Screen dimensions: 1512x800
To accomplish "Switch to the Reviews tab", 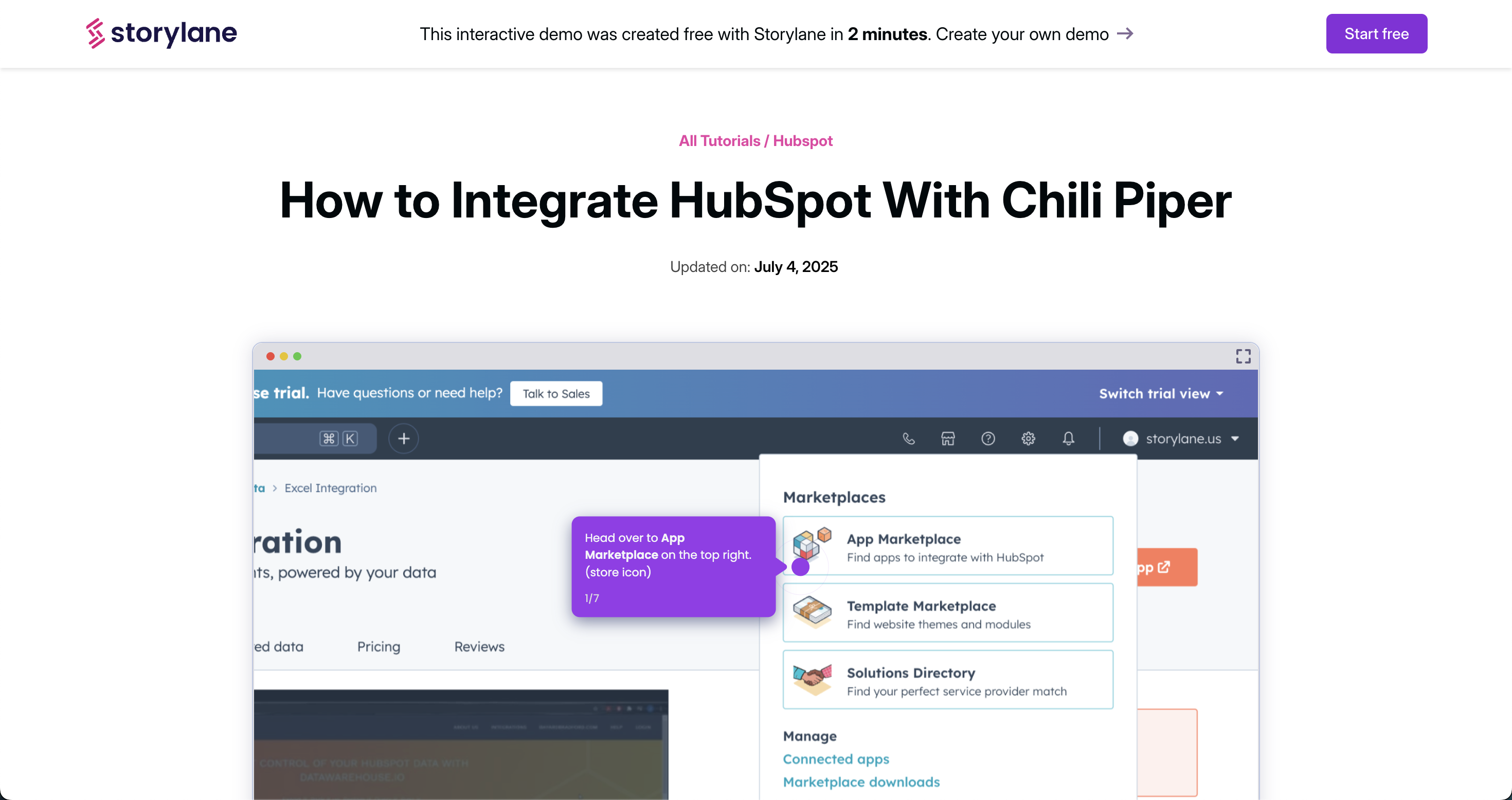I will tap(479, 647).
